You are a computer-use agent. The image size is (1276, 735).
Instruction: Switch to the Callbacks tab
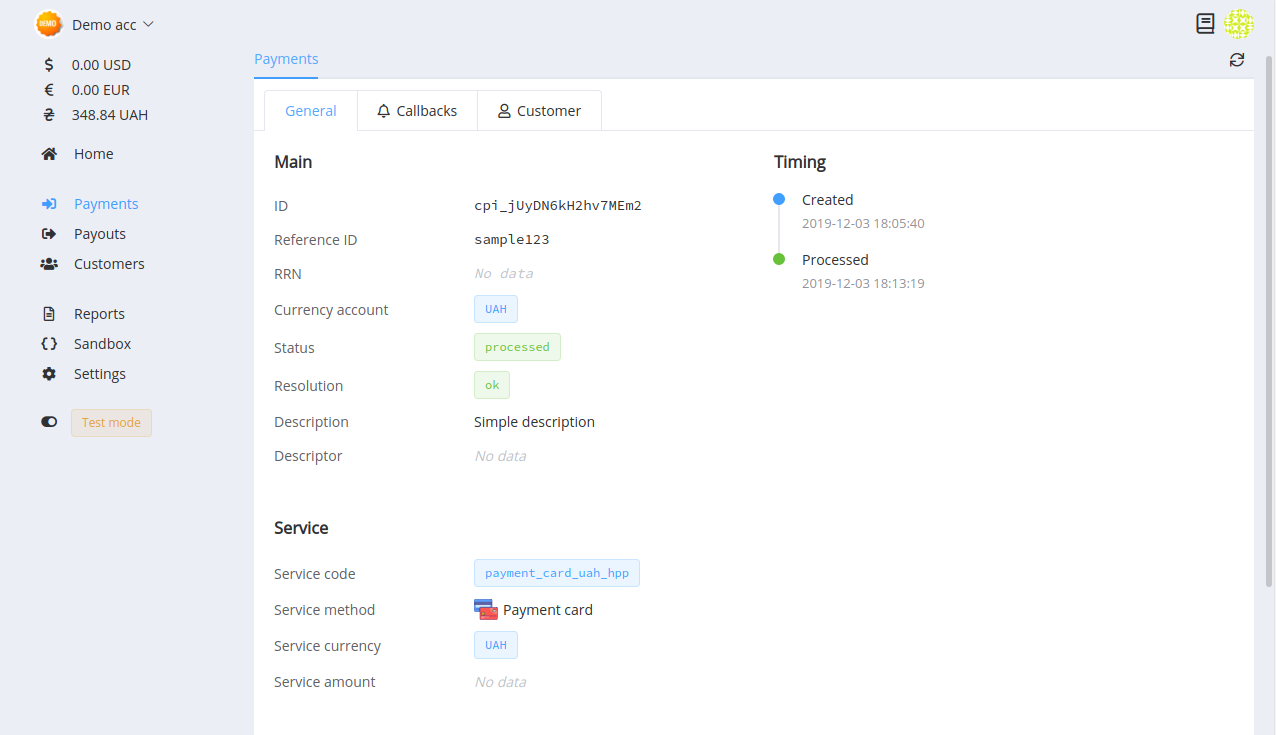tap(417, 110)
